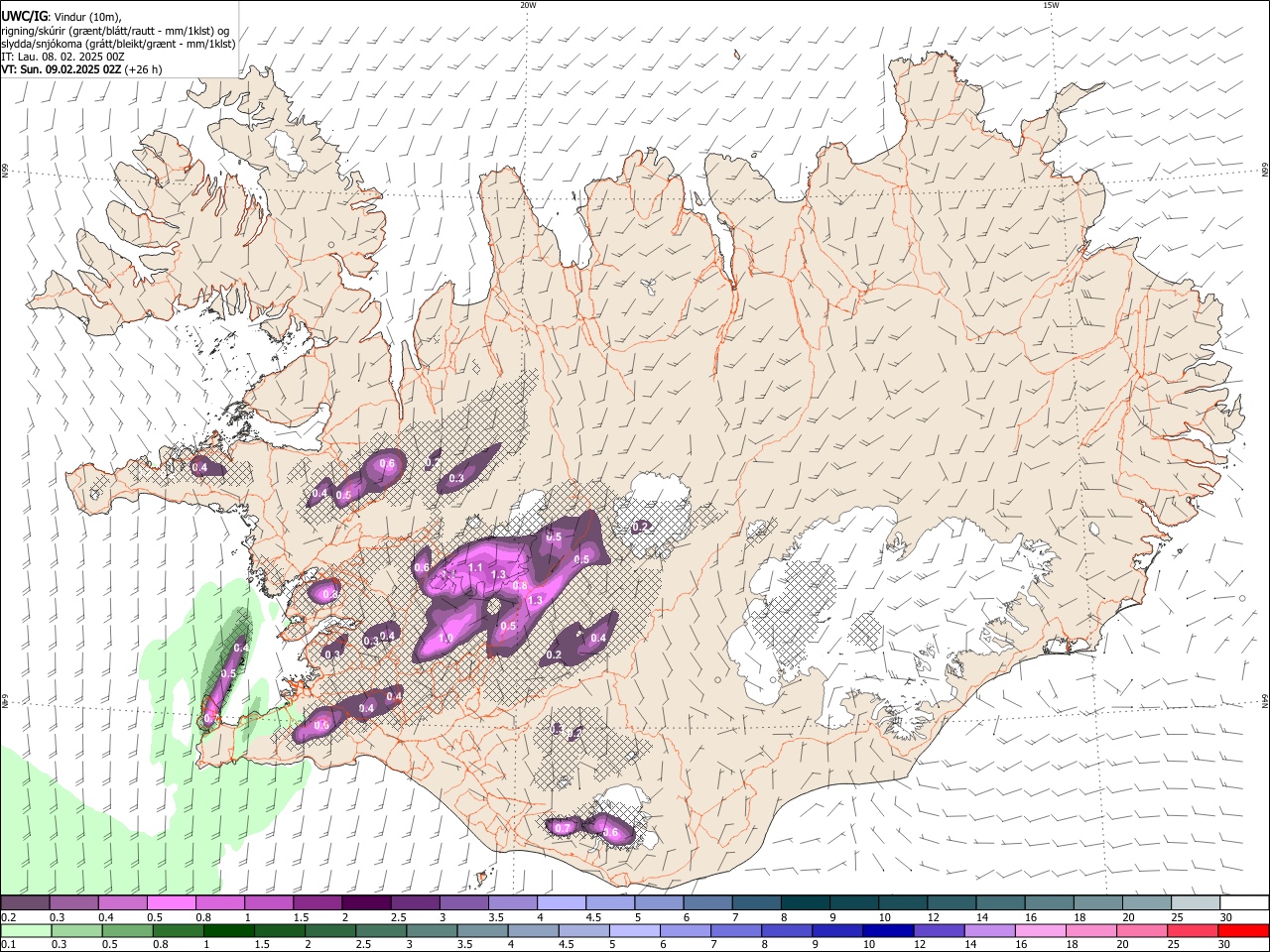Pick the lower rain scale swatch starting at 7
Viewport: 1270px width, 952px height.
pos(735,930)
